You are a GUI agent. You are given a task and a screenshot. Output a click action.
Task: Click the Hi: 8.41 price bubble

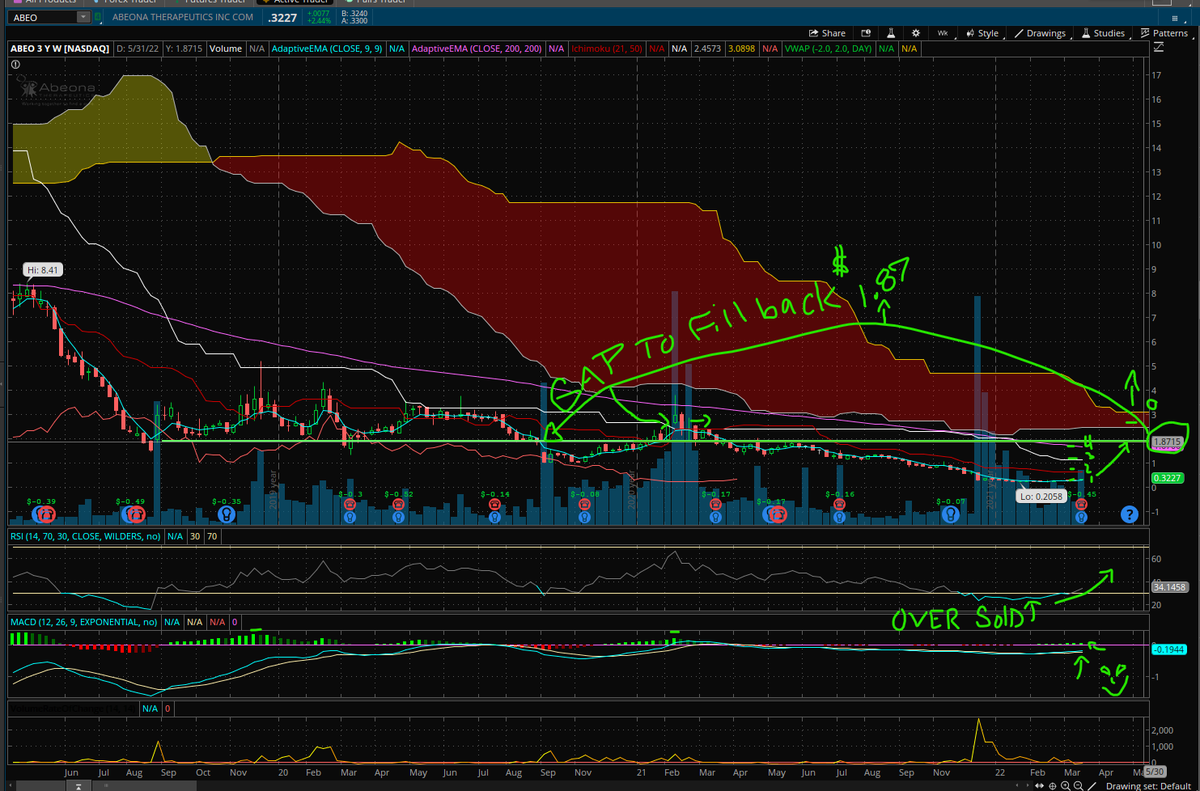[x=42, y=269]
